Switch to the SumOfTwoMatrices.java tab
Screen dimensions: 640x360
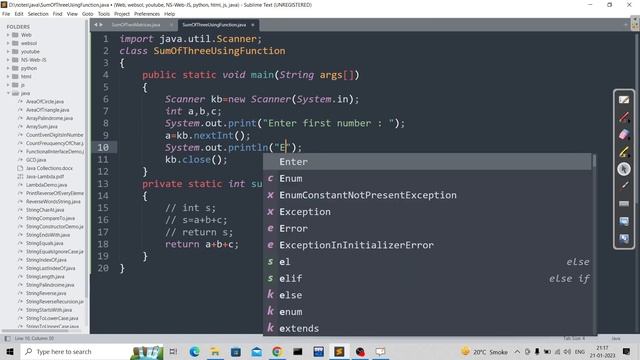[x=136, y=25]
